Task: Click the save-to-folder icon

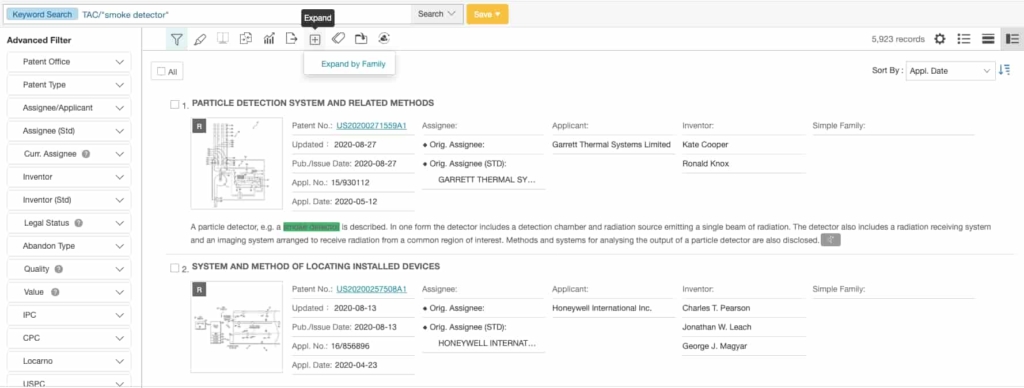Action: click(360, 39)
